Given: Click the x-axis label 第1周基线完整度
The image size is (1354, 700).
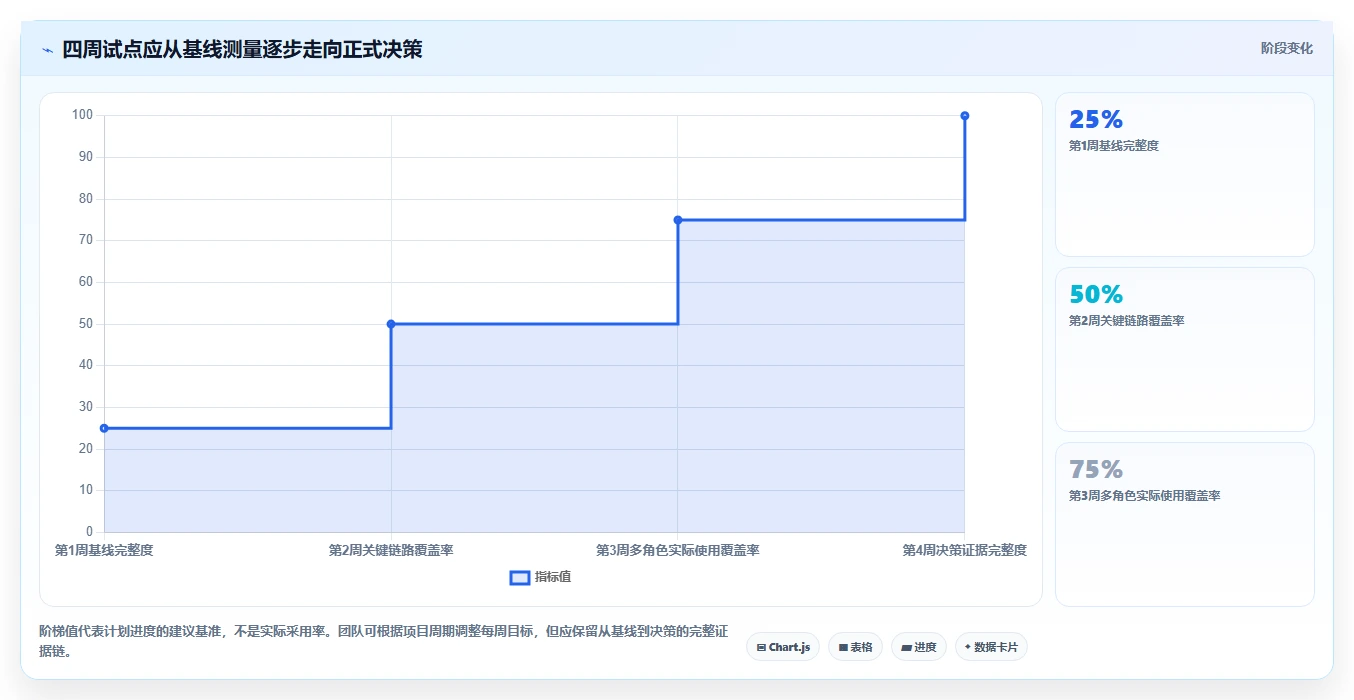Looking at the screenshot, I should point(104,550).
